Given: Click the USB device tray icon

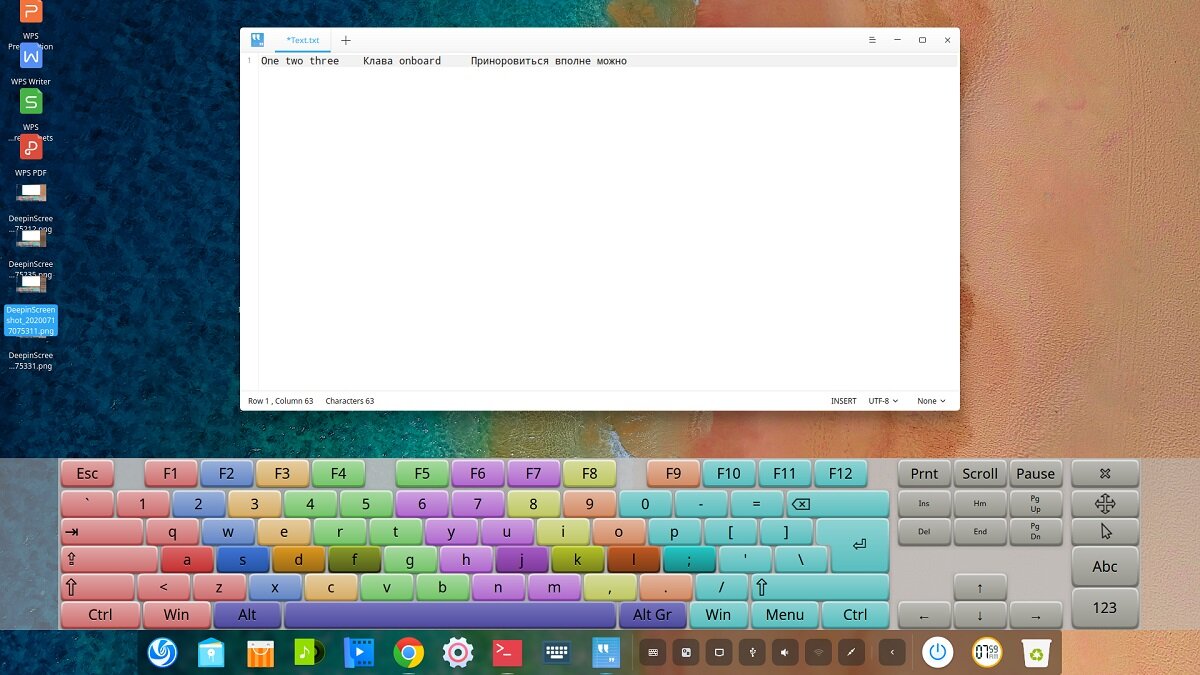Looking at the screenshot, I should (x=752, y=653).
